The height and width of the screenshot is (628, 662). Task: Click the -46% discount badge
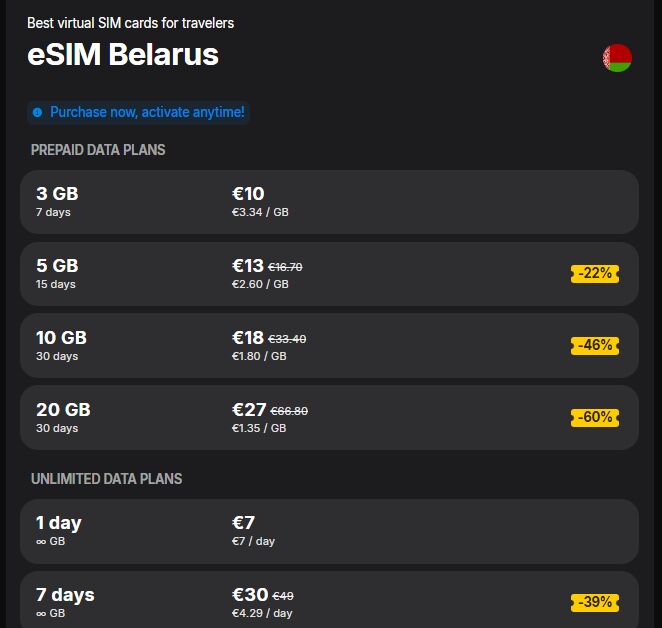595,345
